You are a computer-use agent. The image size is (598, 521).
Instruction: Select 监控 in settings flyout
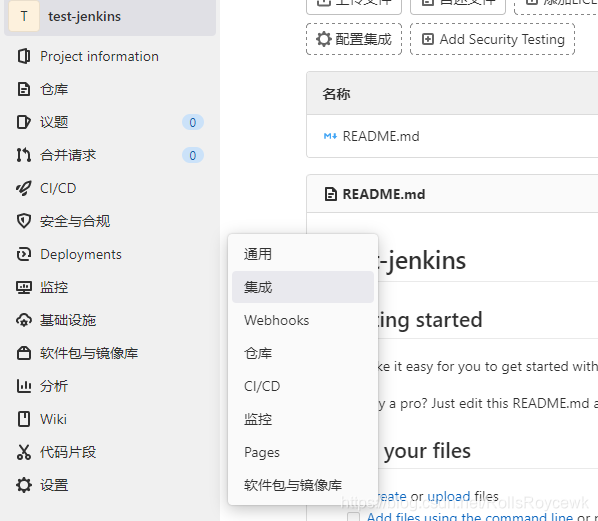point(303,419)
